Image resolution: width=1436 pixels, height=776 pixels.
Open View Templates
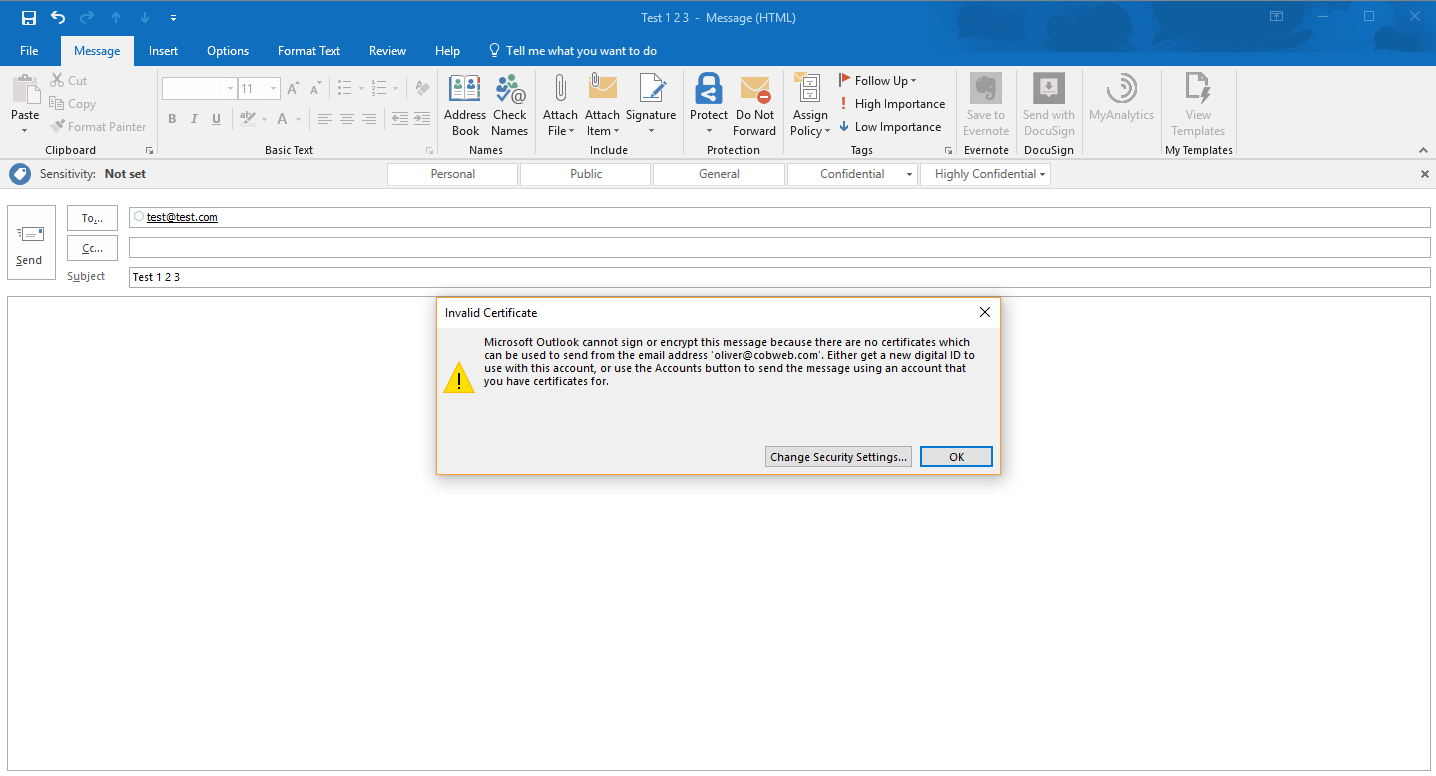coord(1197,104)
